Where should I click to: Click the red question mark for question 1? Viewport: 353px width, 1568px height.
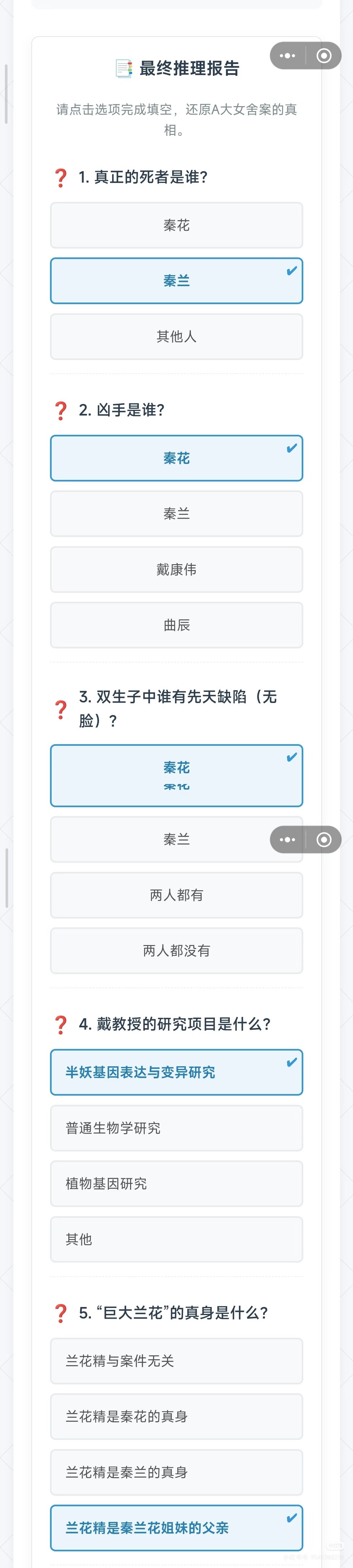61,178
